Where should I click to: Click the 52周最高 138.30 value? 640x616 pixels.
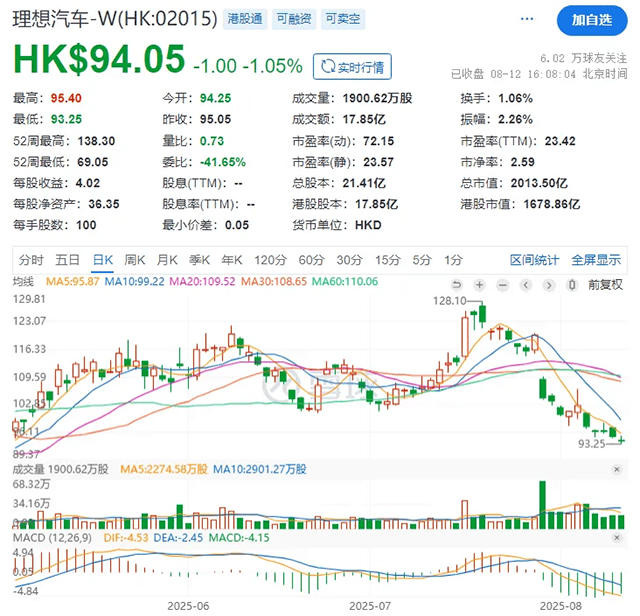[96, 141]
